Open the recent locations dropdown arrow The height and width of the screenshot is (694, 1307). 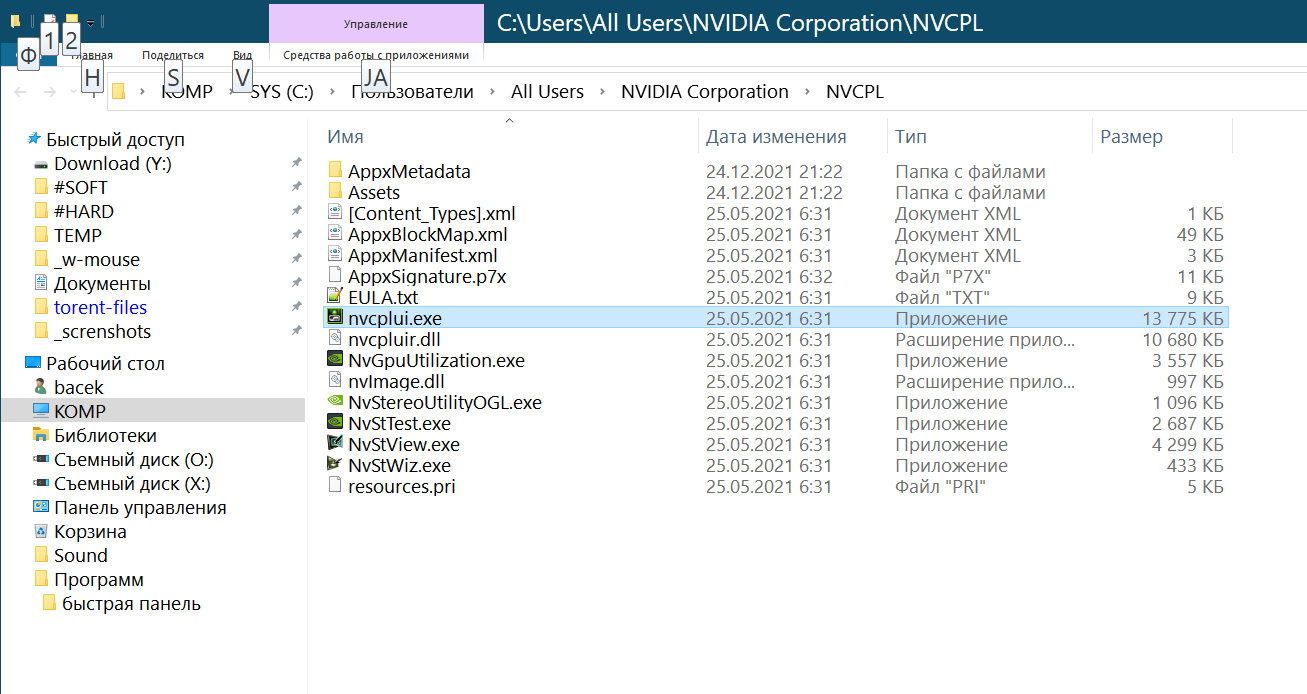pyautogui.click(x=73, y=92)
